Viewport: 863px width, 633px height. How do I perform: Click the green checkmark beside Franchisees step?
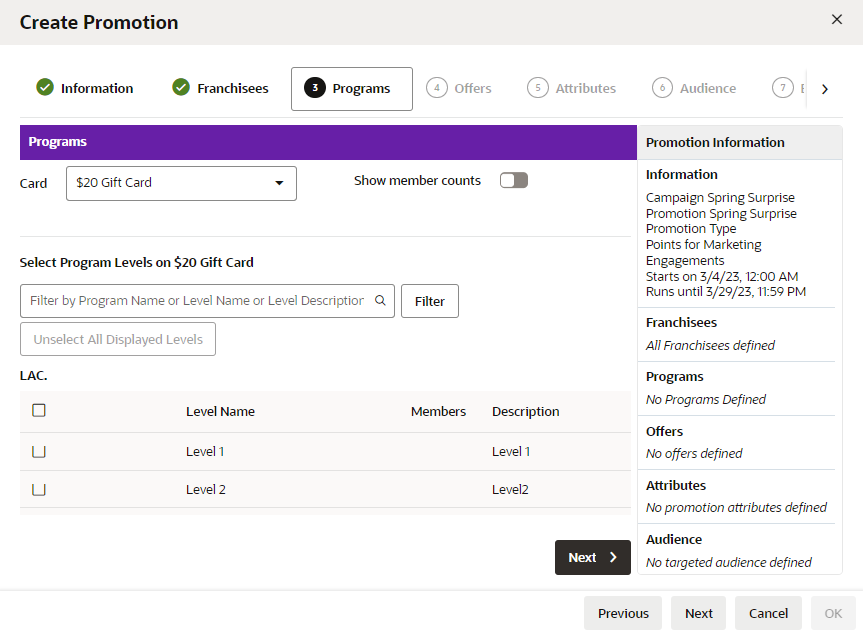pyautogui.click(x=181, y=87)
